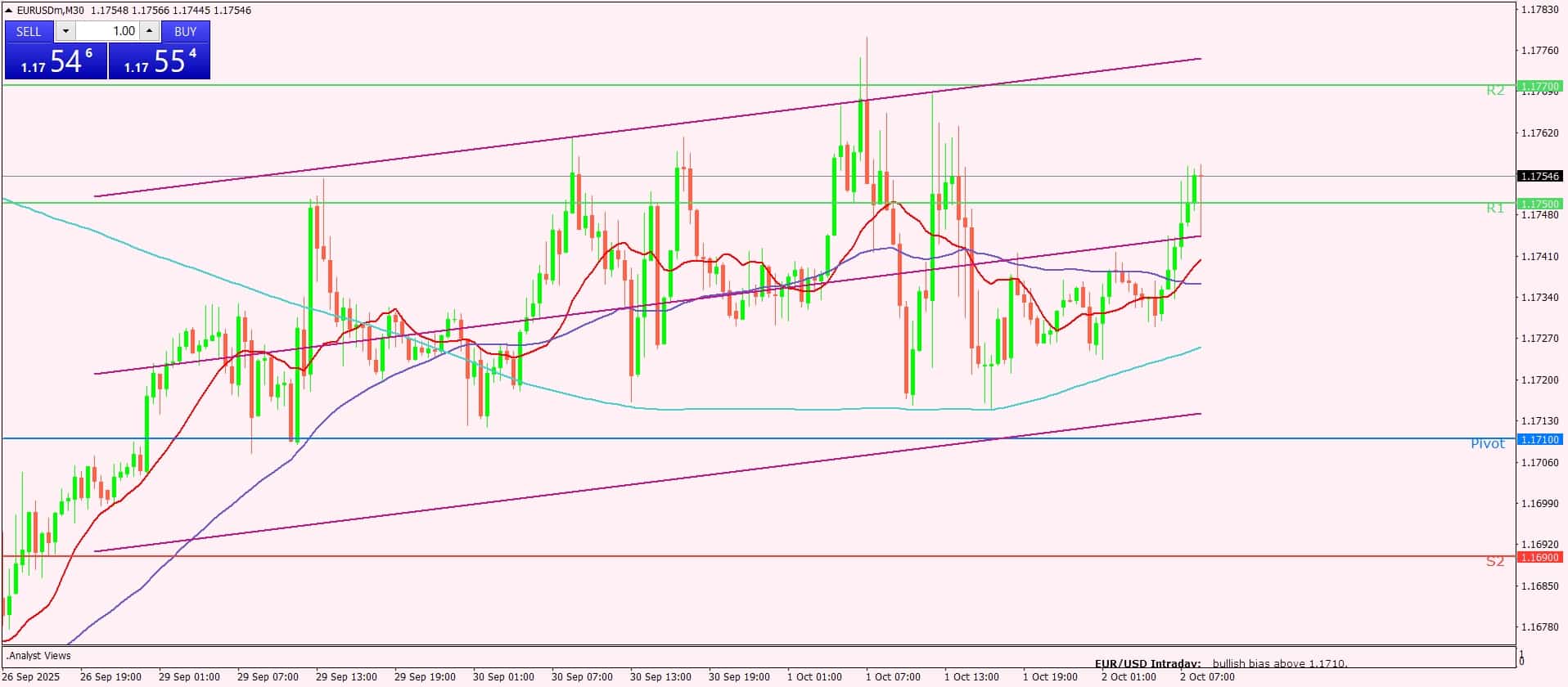The image size is (1568, 687).
Task: Click the Pivot text label
Action: [1487, 444]
